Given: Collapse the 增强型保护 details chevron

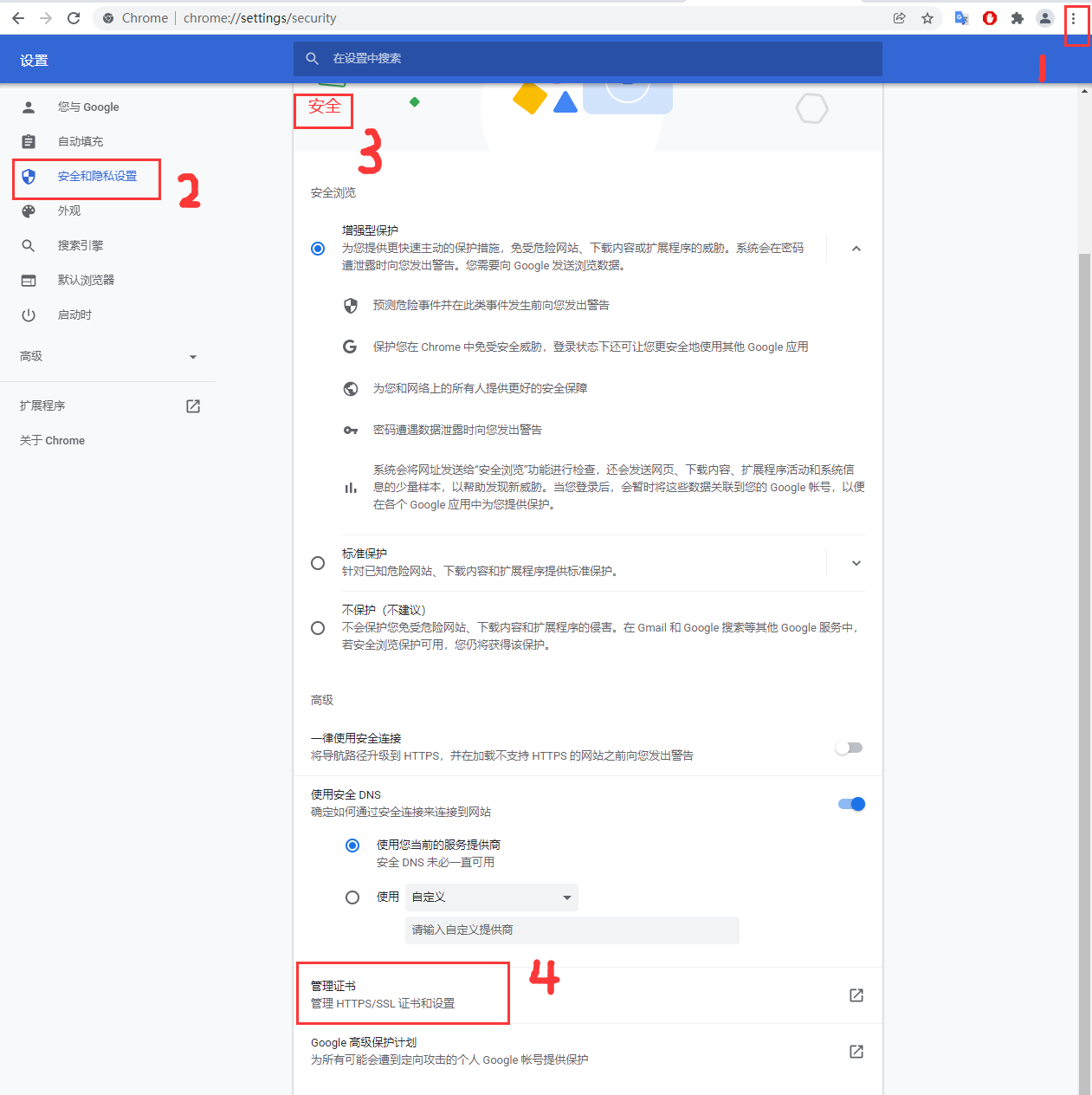Looking at the screenshot, I should [x=856, y=249].
